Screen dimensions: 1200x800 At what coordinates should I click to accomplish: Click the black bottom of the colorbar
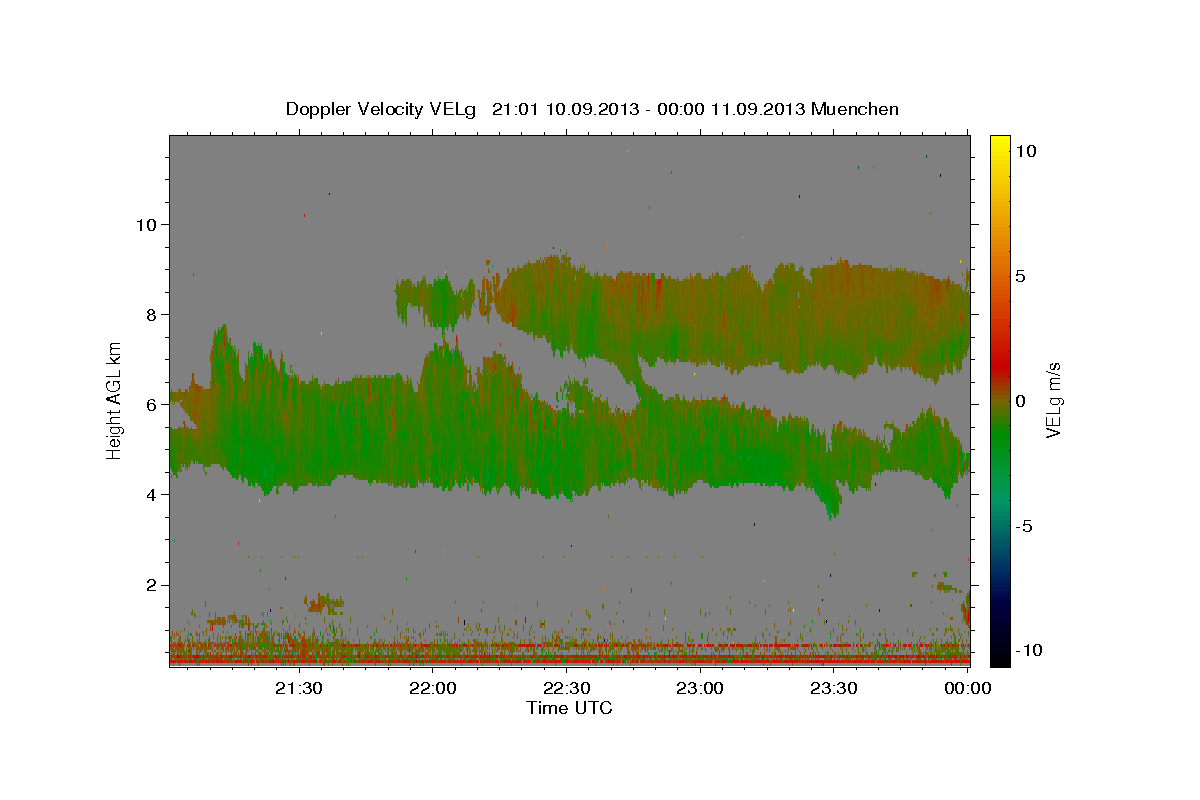[999, 655]
